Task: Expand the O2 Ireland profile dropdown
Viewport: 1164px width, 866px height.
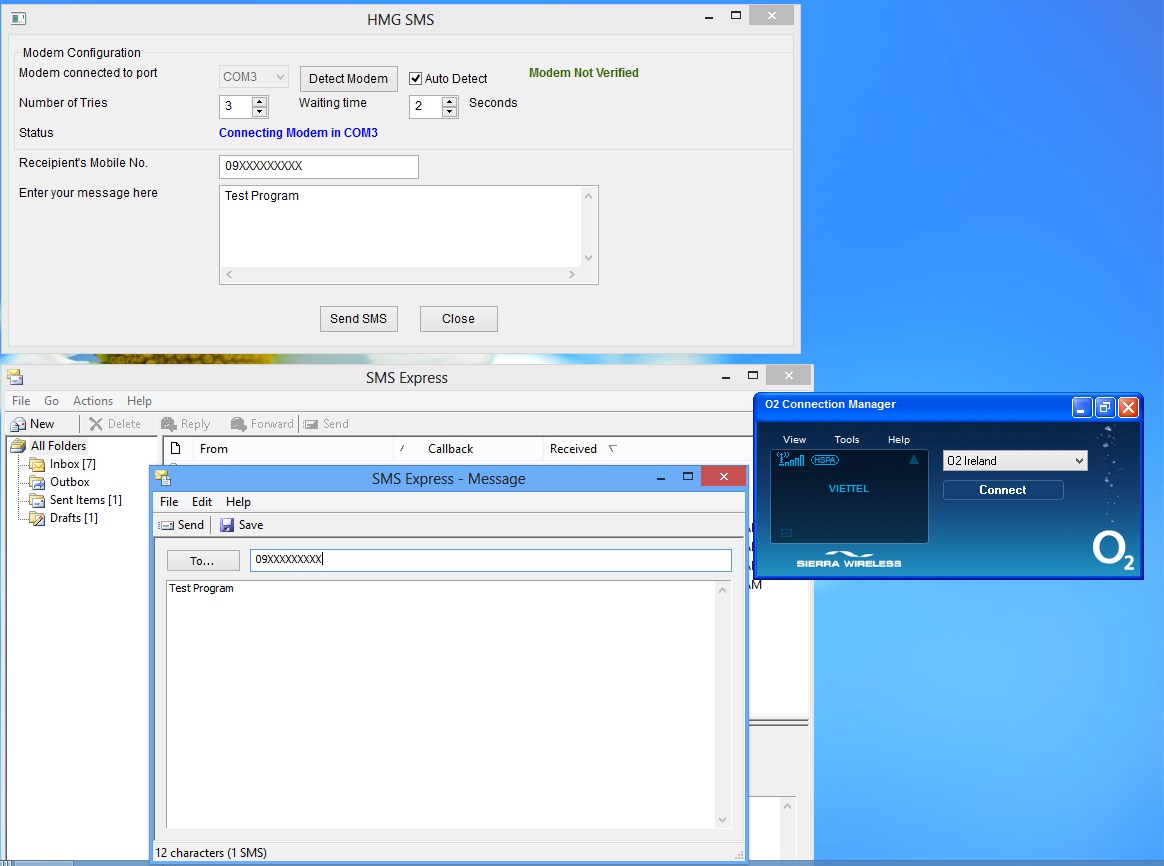Action: pos(1077,461)
